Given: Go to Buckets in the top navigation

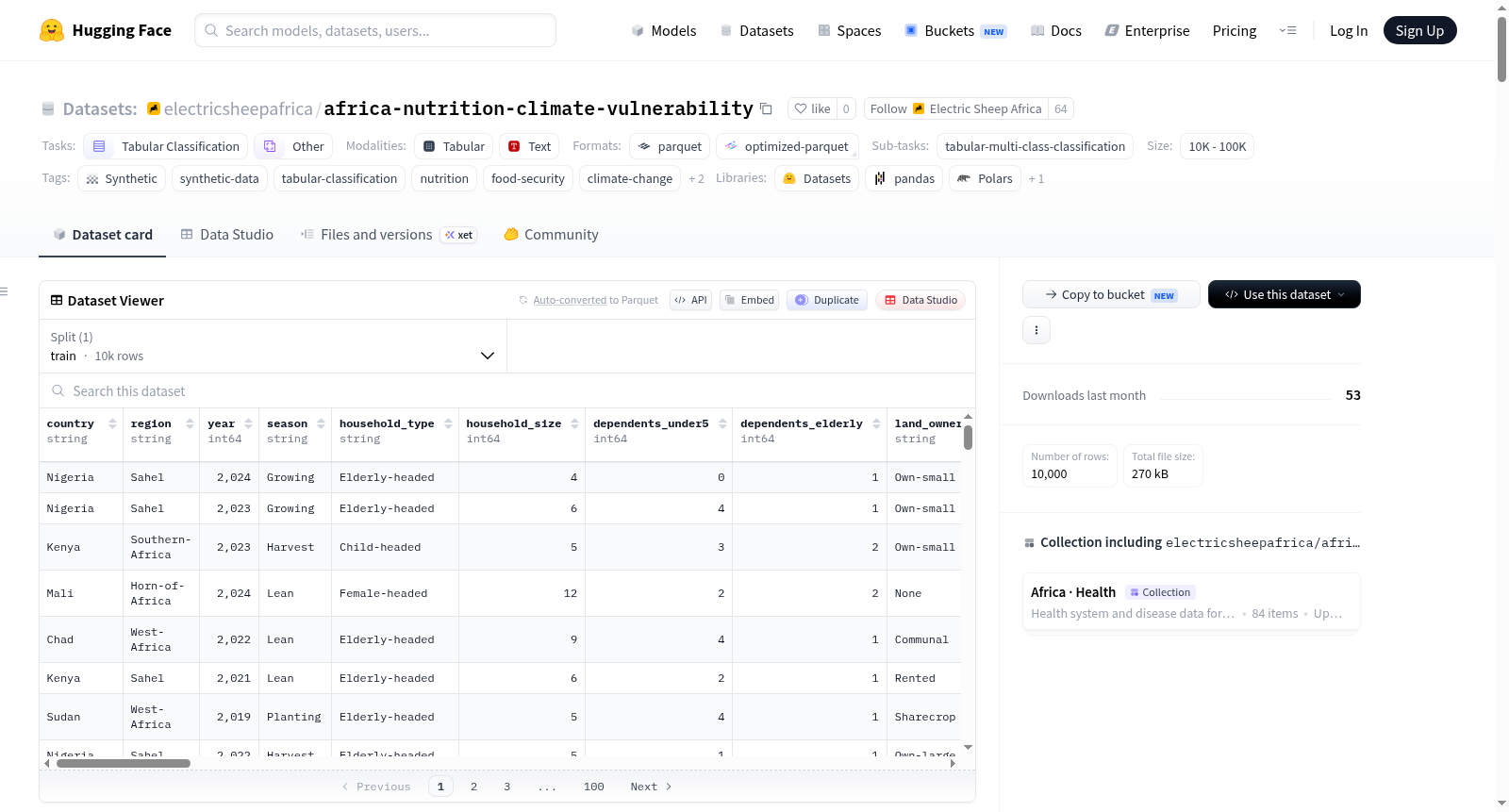Looking at the screenshot, I should click(x=955, y=30).
